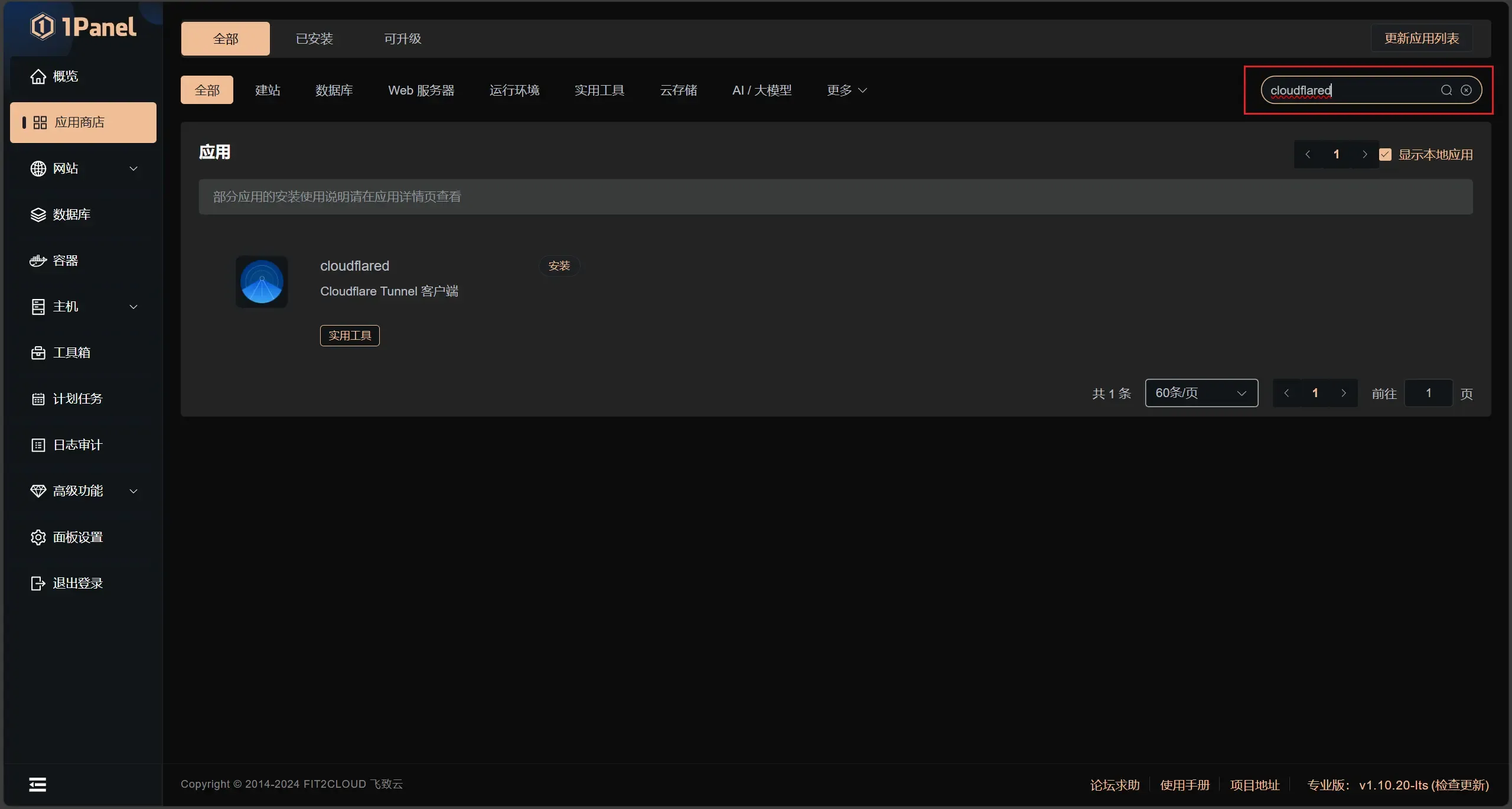Viewport: 1512px width, 809px height.
Task: Click the search magnifier icon
Action: (1446, 90)
